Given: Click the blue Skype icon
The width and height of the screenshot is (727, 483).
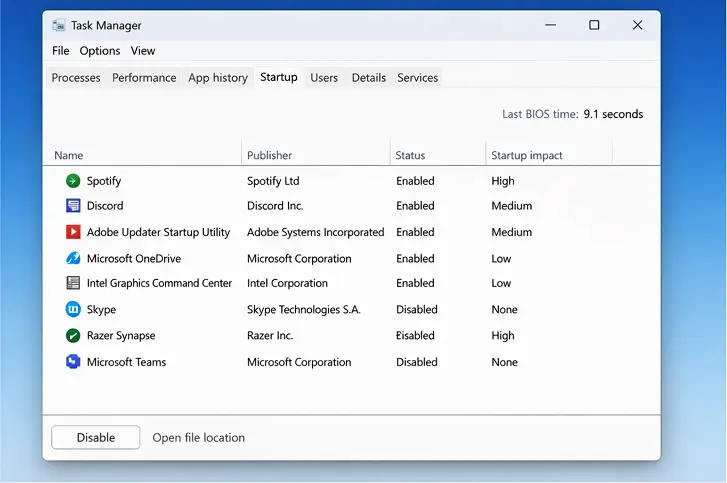Looking at the screenshot, I should pyautogui.click(x=73, y=309).
